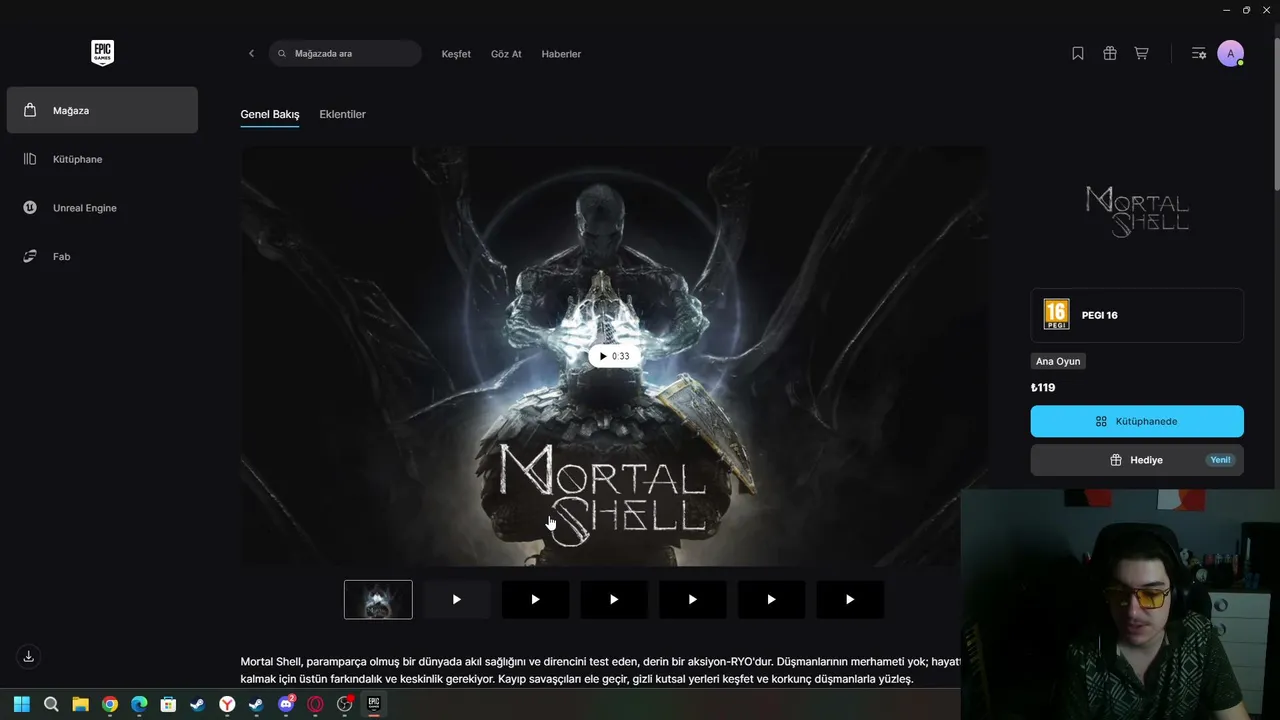This screenshot has height=720, width=1280.
Task: Open the shopping cart
Action: [x=1141, y=54]
